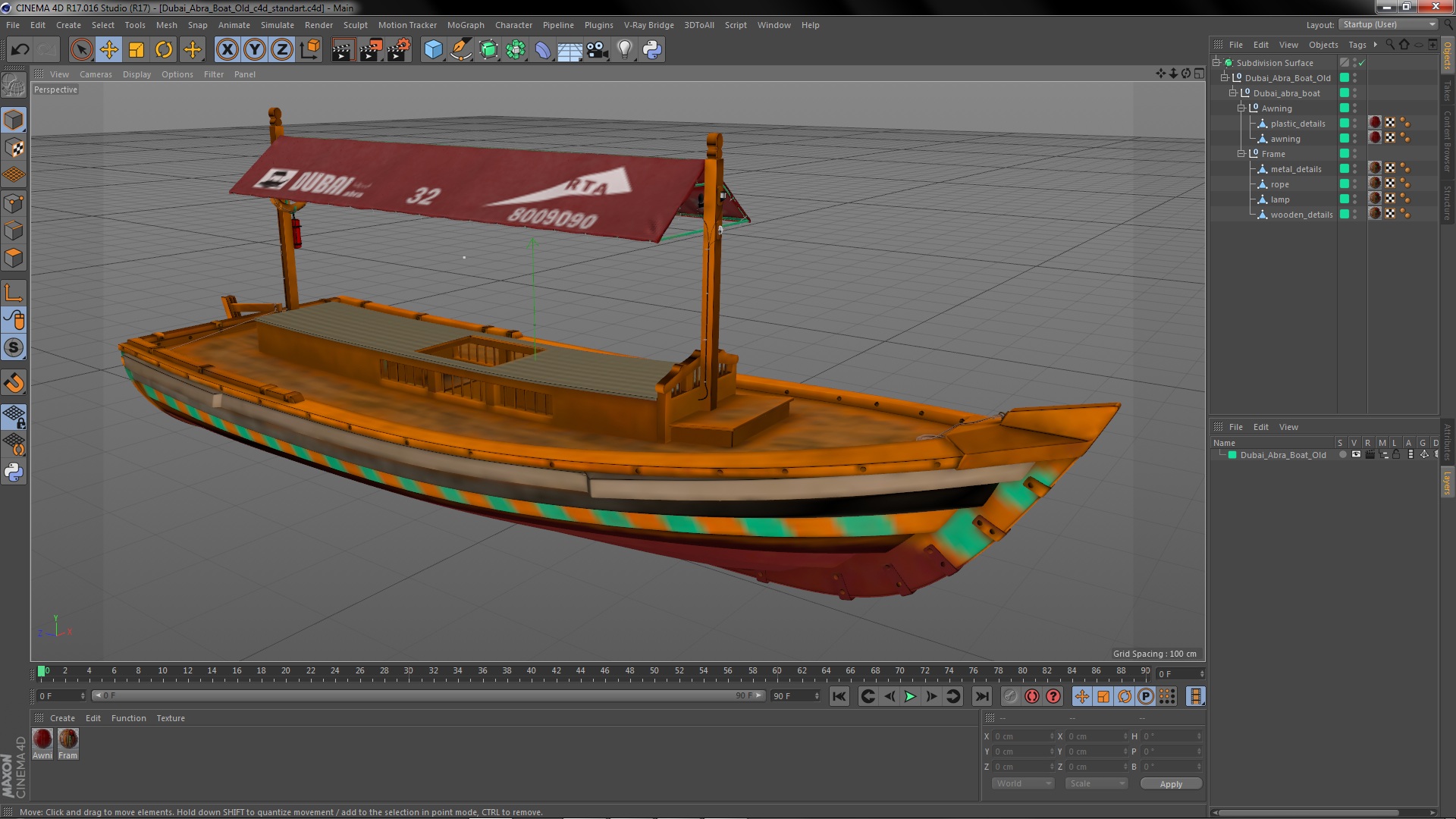Toggle Z axis lock
Viewport: 1456px width, 819px height.
tap(282, 50)
